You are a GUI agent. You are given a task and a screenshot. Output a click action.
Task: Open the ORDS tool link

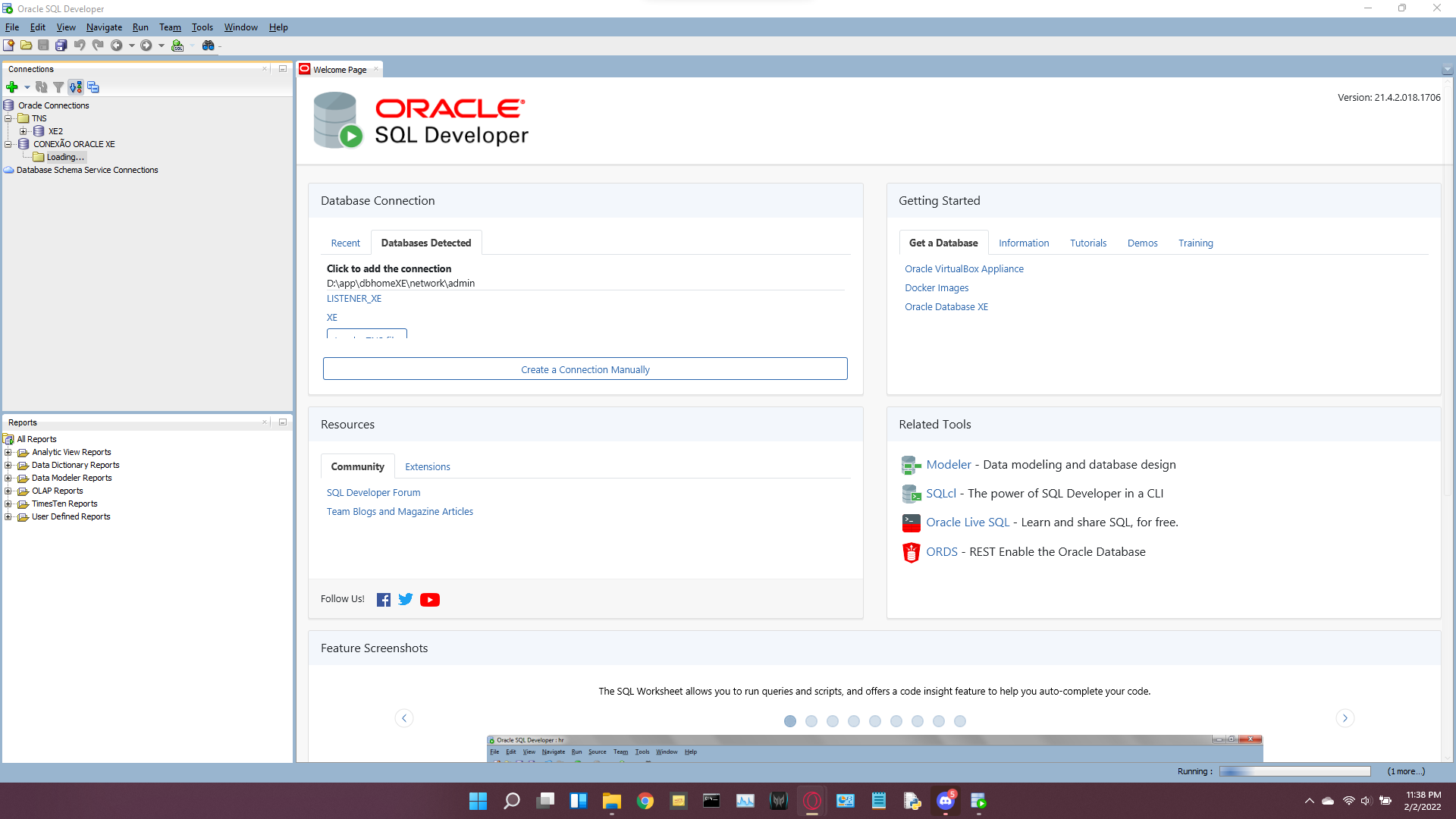(x=941, y=552)
